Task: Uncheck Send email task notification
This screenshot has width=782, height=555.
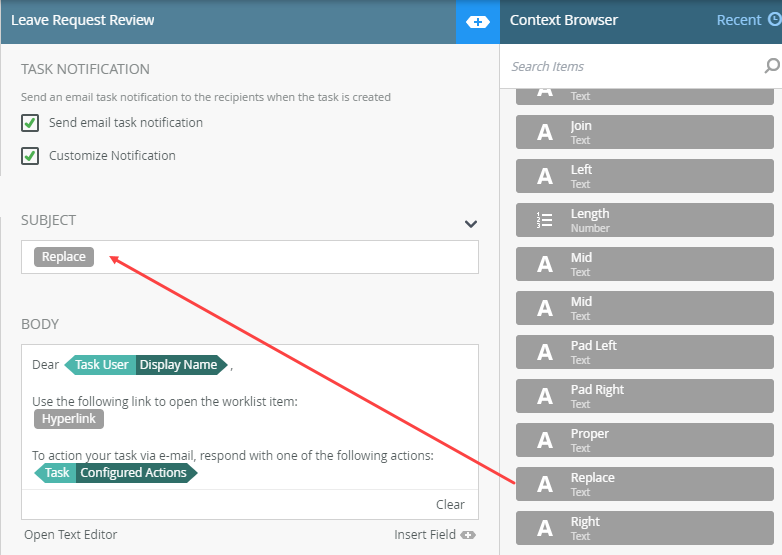Action: [30, 123]
